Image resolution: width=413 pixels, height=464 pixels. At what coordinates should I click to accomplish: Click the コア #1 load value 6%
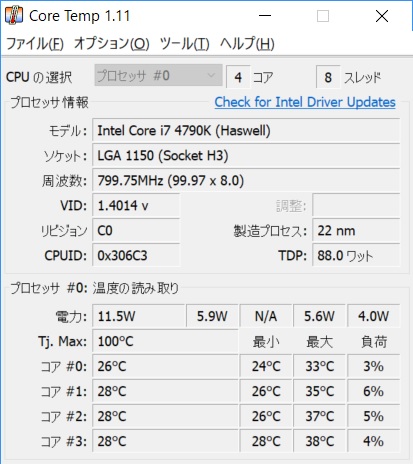click(x=374, y=391)
